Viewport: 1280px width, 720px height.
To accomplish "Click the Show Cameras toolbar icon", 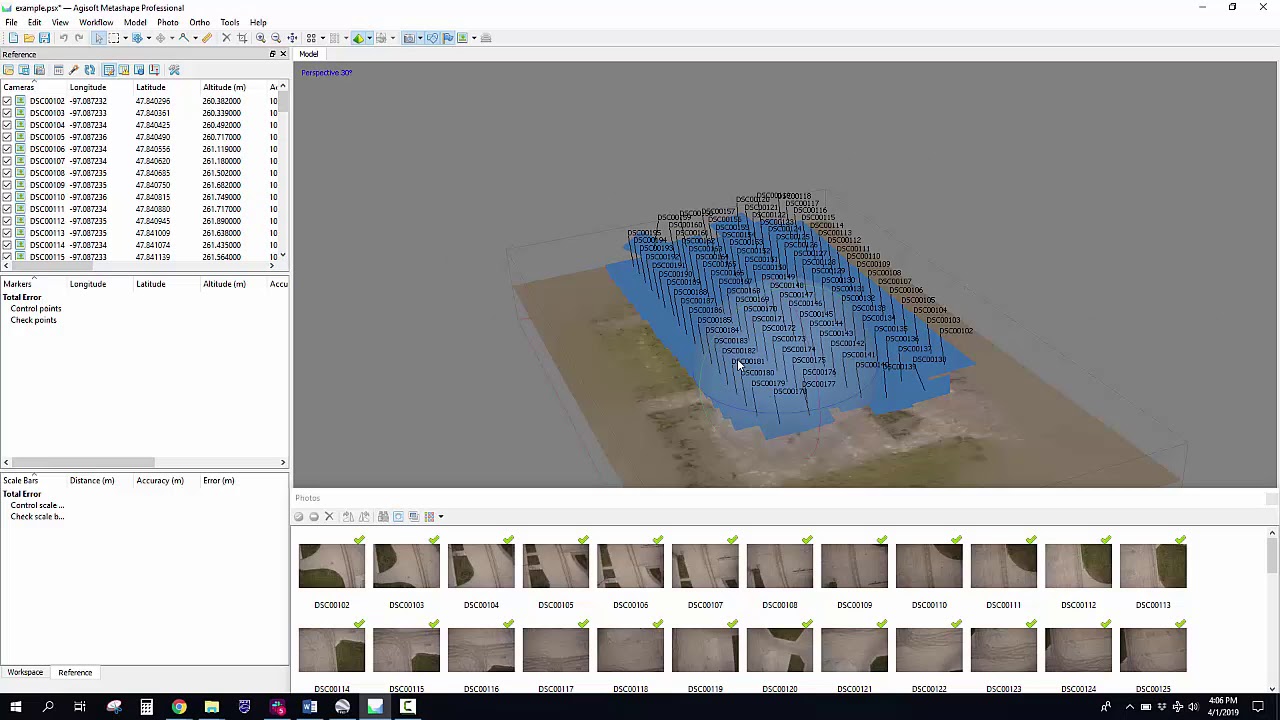I will (408, 38).
